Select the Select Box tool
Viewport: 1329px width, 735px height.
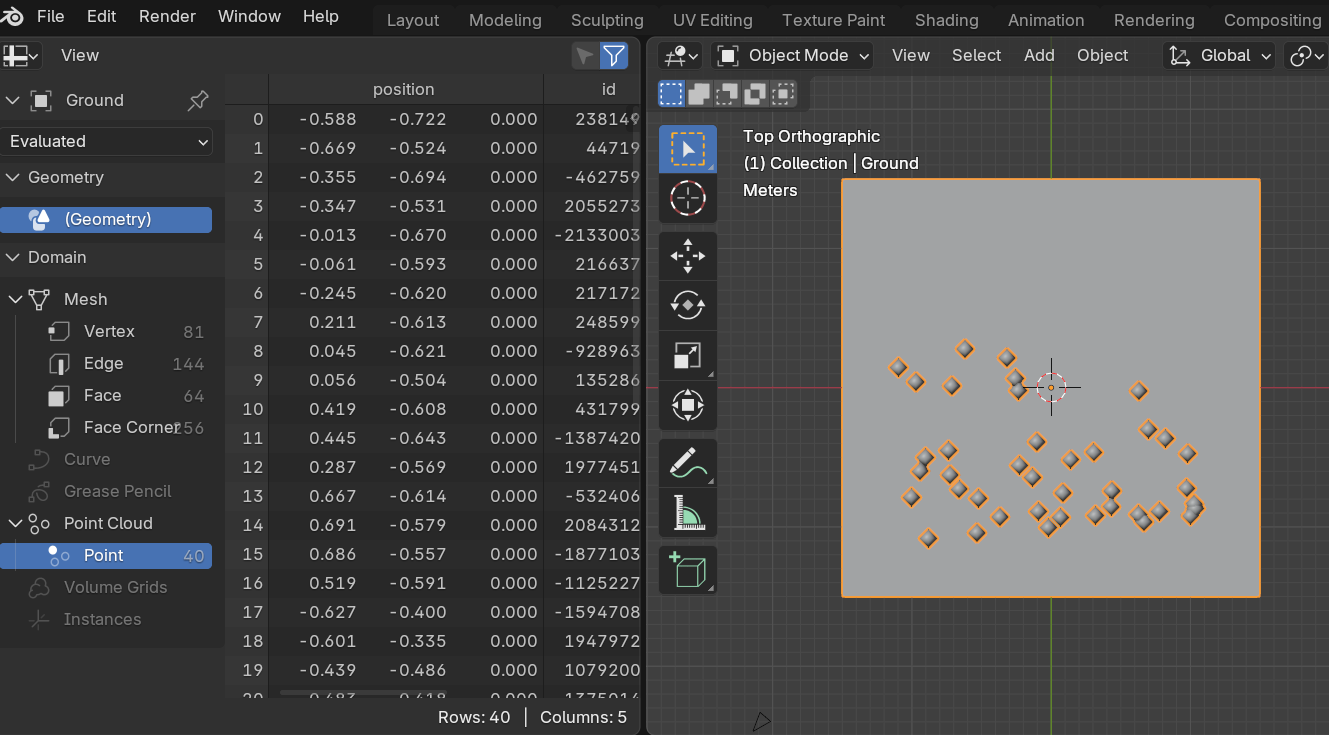pyautogui.click(x=687, y=150)
